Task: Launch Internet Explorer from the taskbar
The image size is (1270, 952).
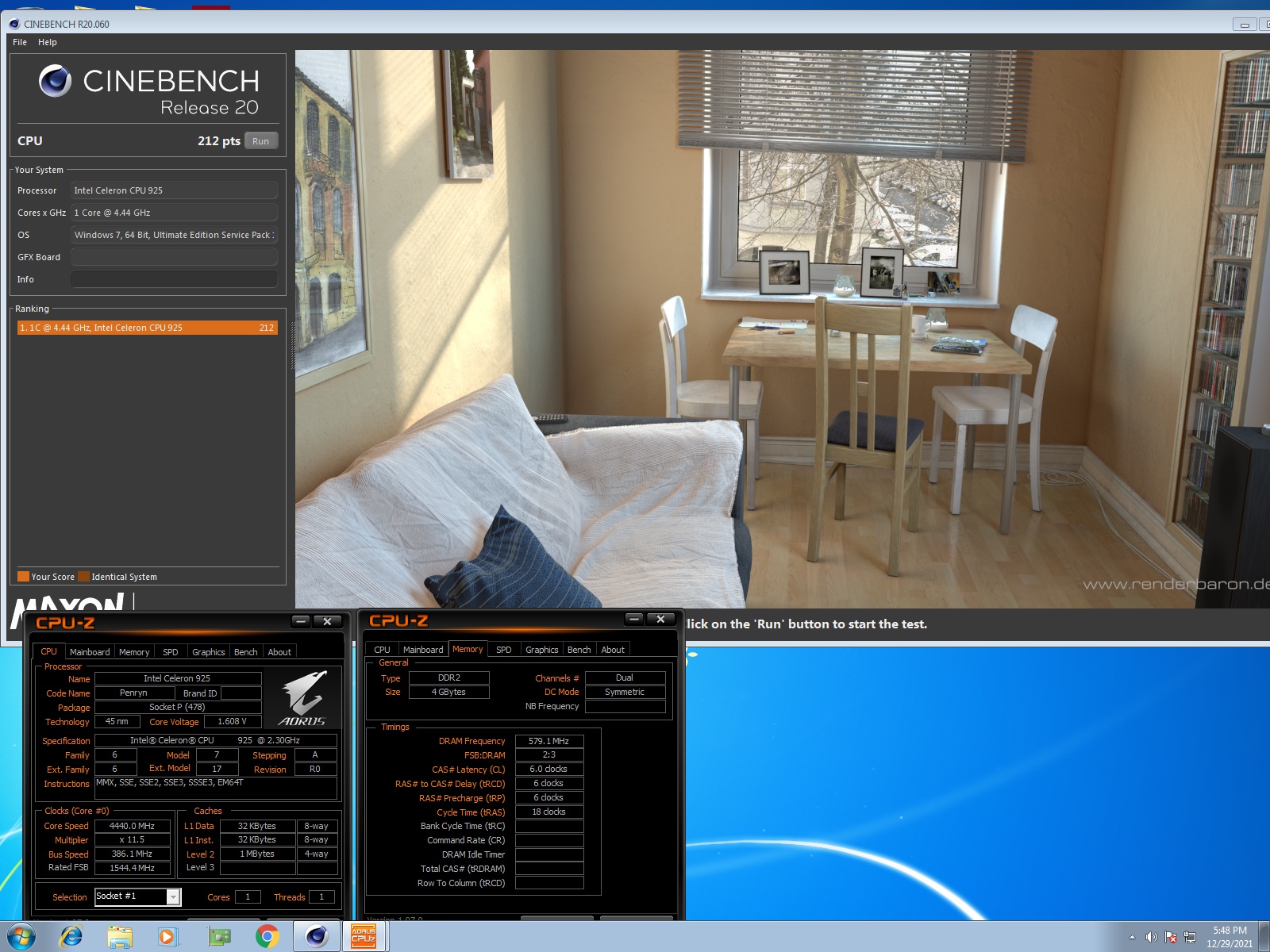Action: [71, 937]
